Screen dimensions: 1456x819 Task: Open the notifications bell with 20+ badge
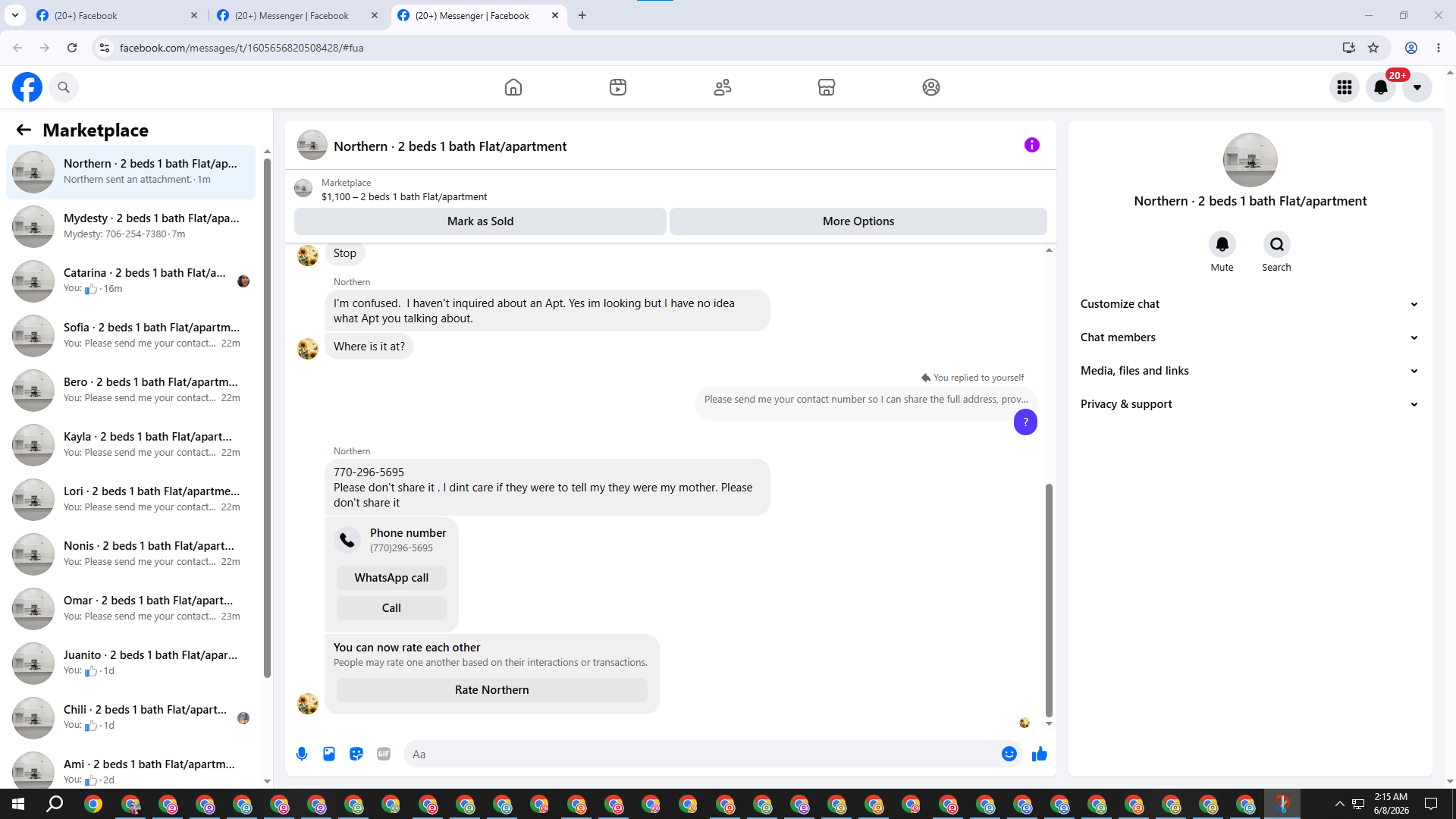click(1381, 87)
